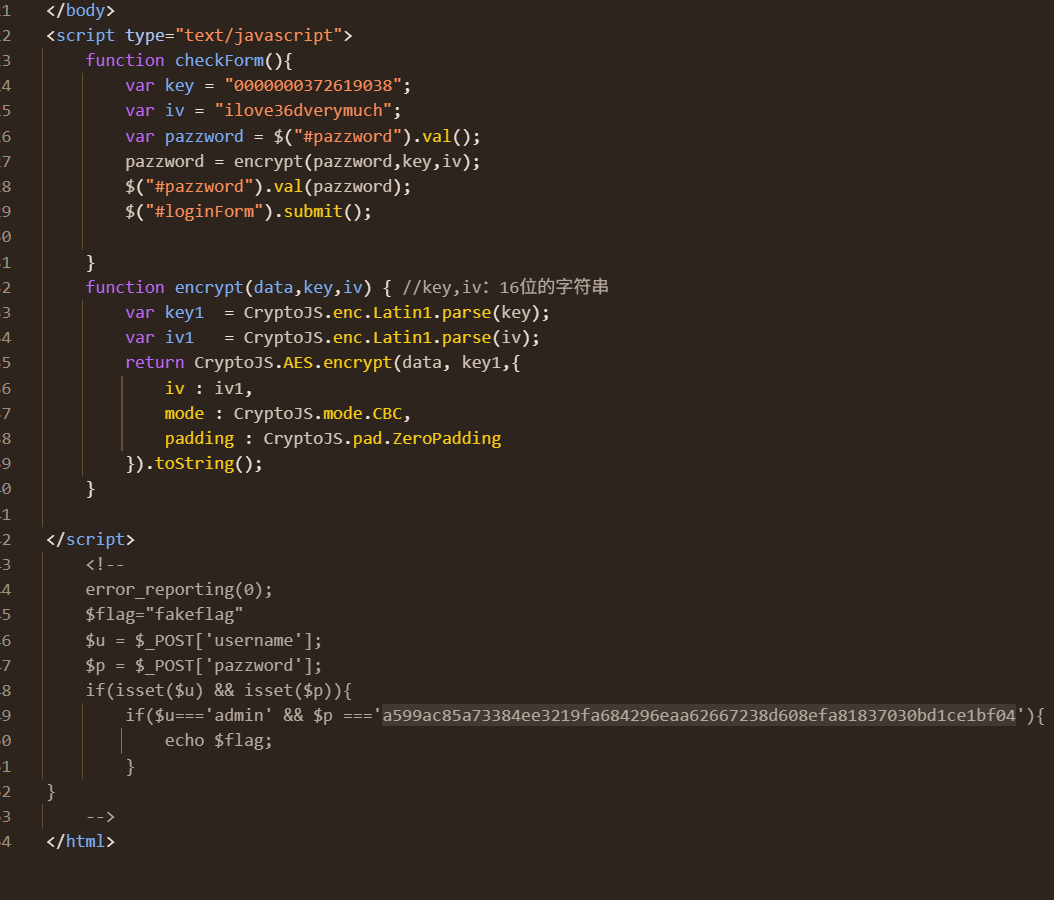The image size is (1054, 900).
Task: Click the script type="text/javascript" opening tag
Action: click(x=199, y=36)
